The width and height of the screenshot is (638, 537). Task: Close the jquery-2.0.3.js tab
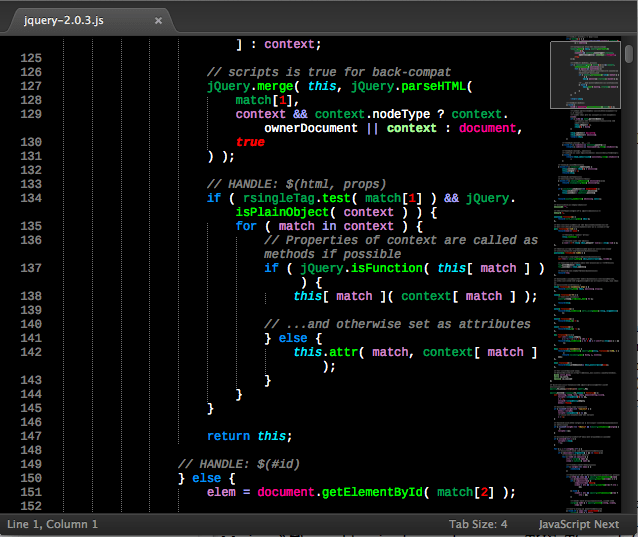click(158, 20)
